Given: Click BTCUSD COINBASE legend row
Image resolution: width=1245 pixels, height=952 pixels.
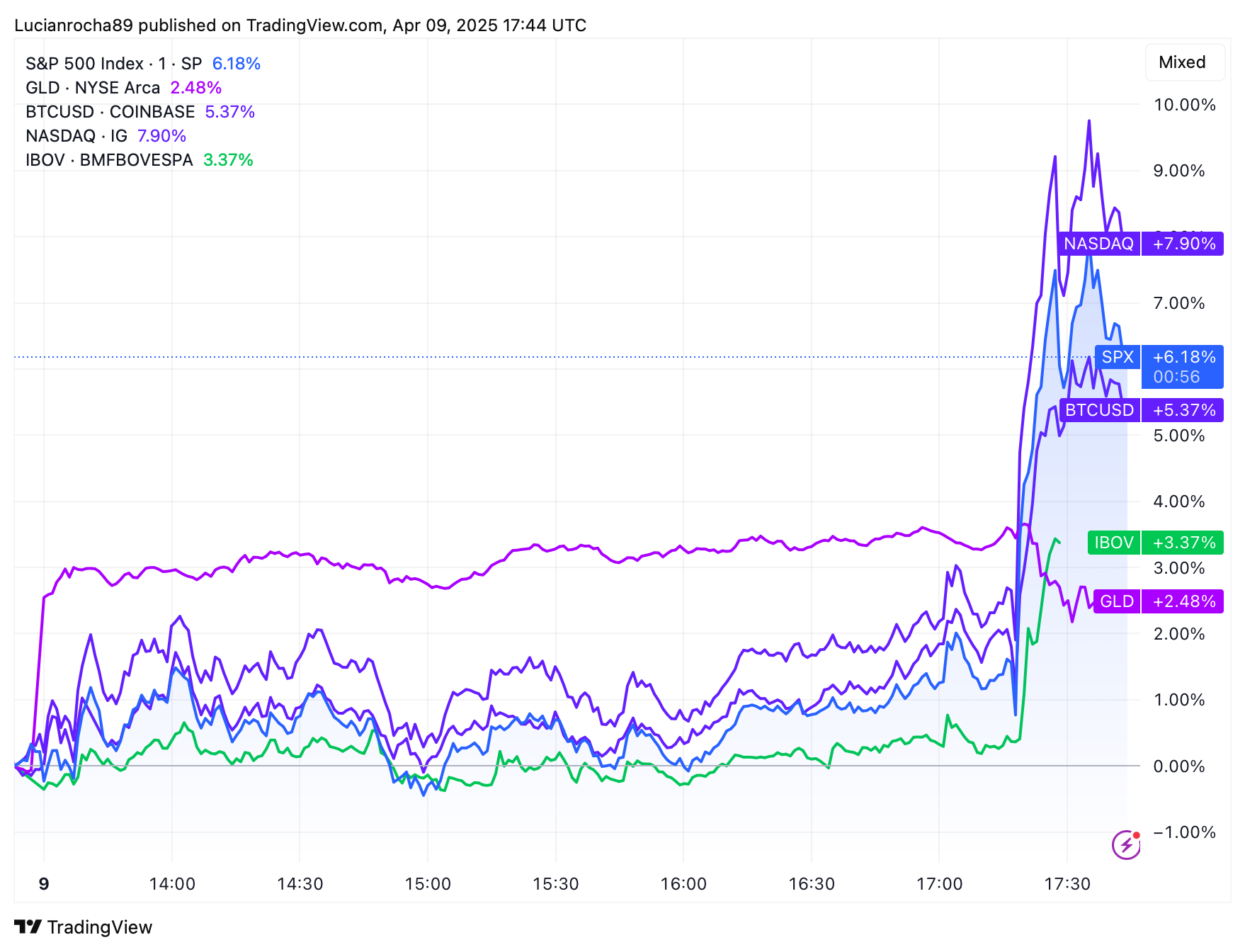Looking at the screenshot, I should point(110,112).
